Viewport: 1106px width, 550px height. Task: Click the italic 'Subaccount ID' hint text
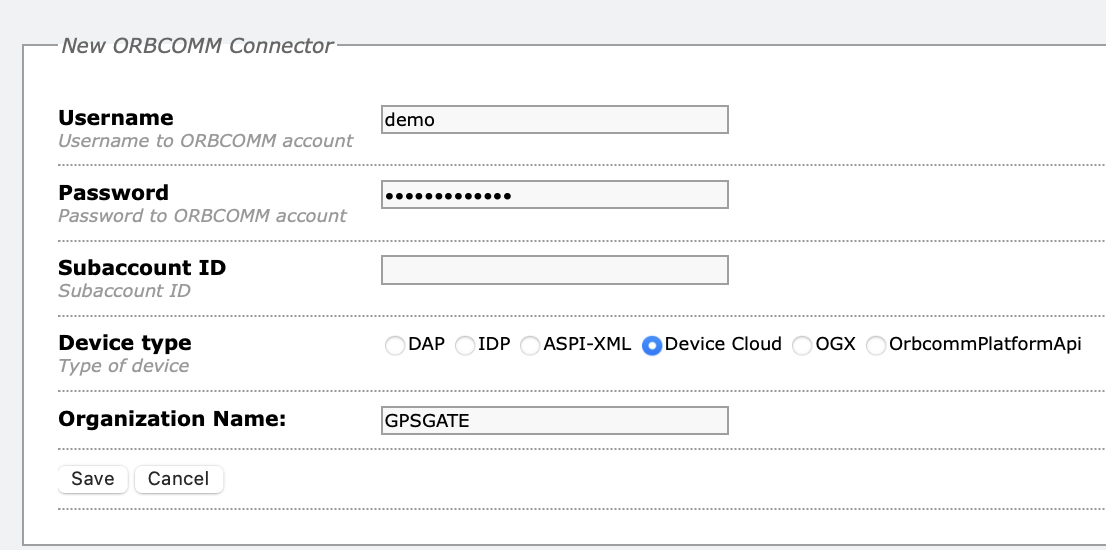coord(124,291)
